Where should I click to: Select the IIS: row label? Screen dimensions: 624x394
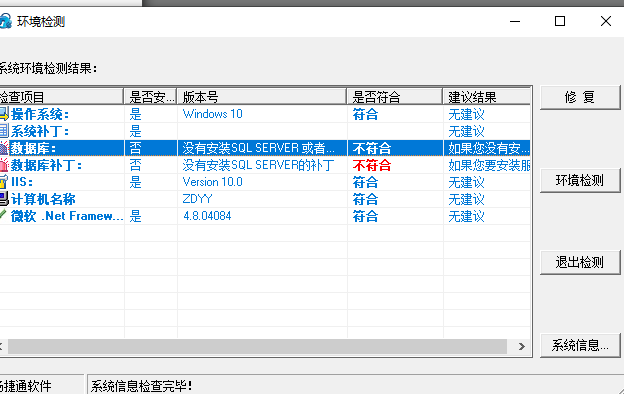(x=22, y=182)
